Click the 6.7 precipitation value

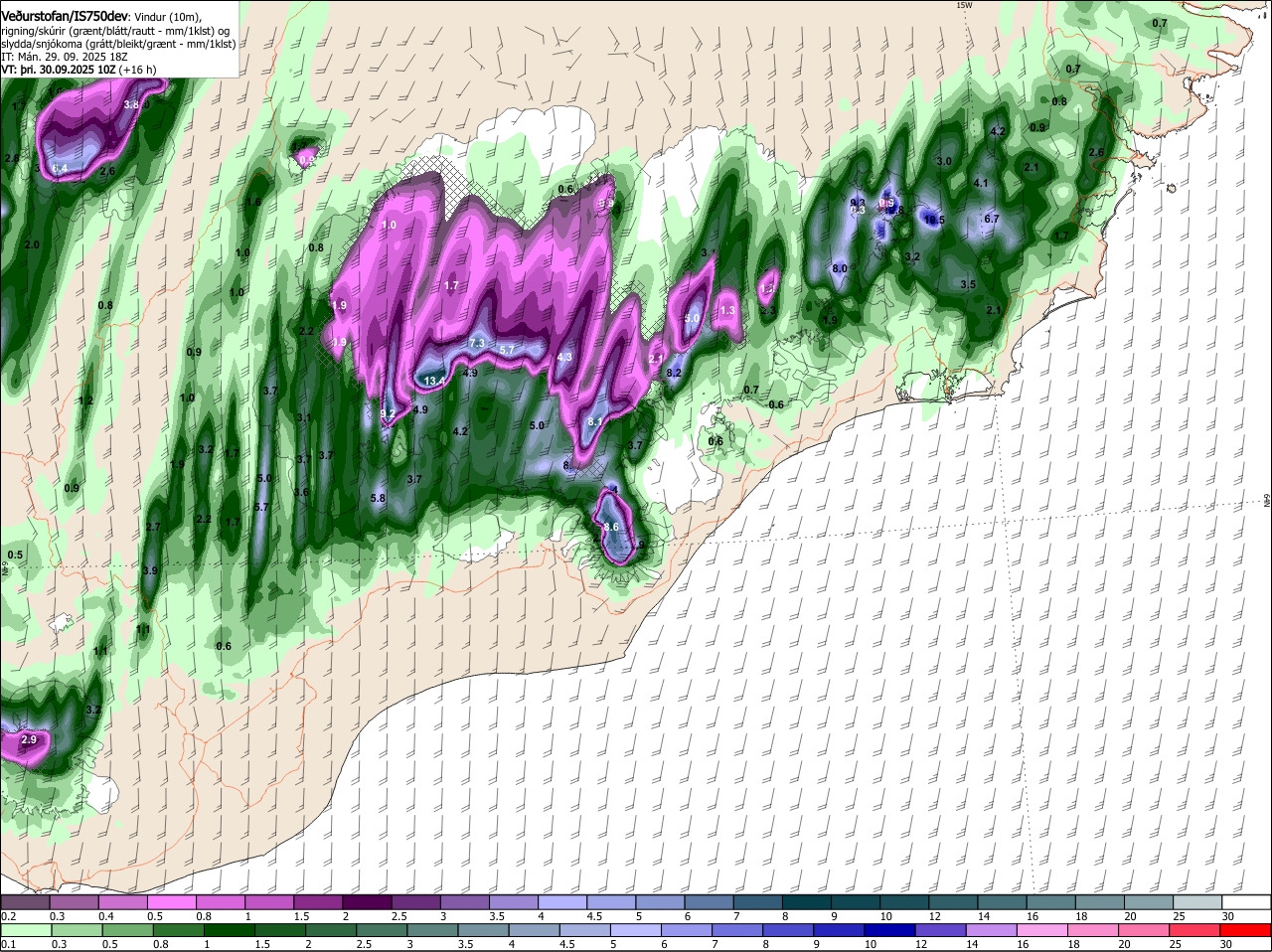click(x=991, y=219)
